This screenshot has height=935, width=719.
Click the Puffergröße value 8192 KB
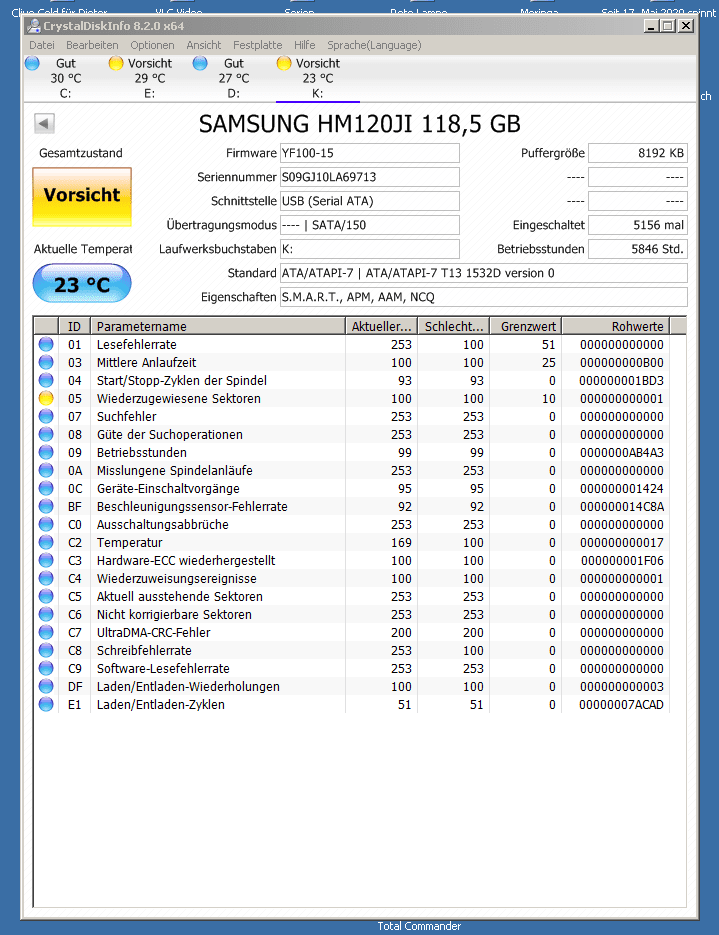point(638,153)
